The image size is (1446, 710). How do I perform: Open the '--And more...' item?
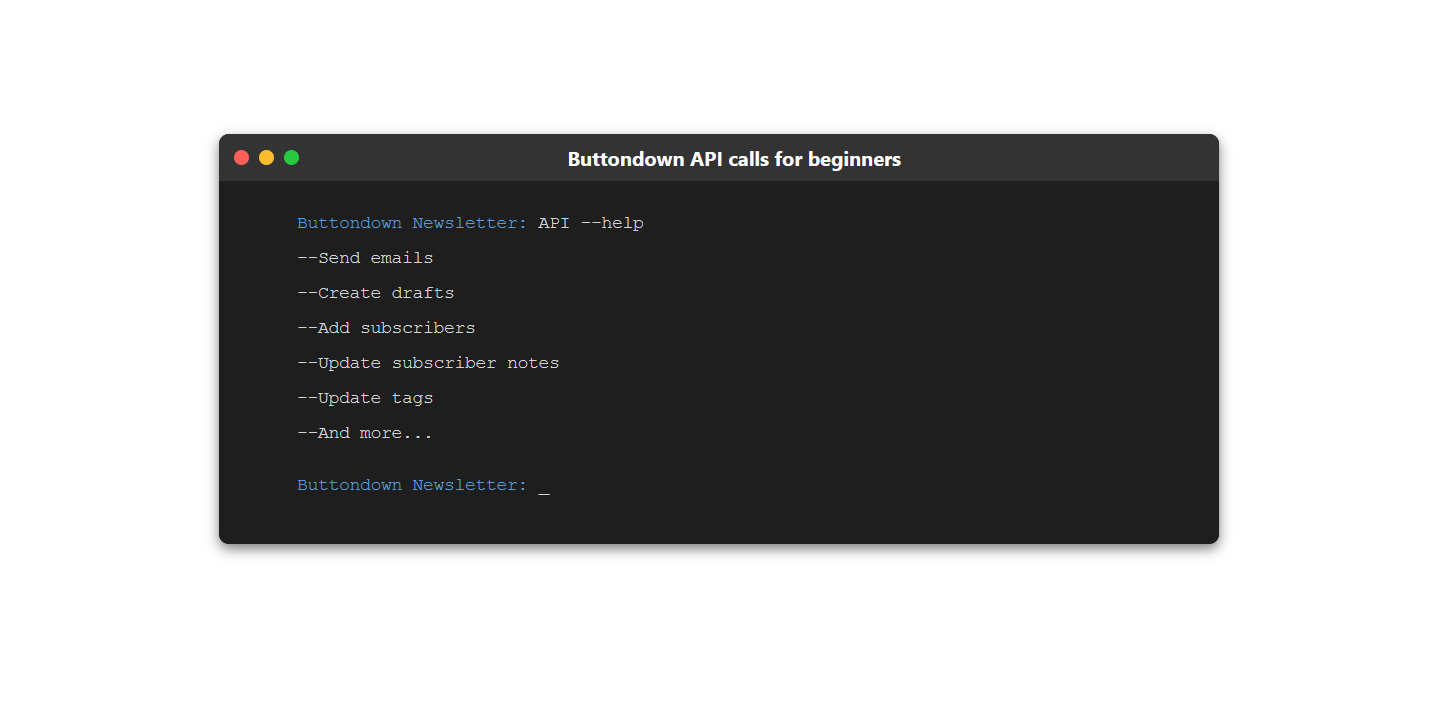(365, 434)
